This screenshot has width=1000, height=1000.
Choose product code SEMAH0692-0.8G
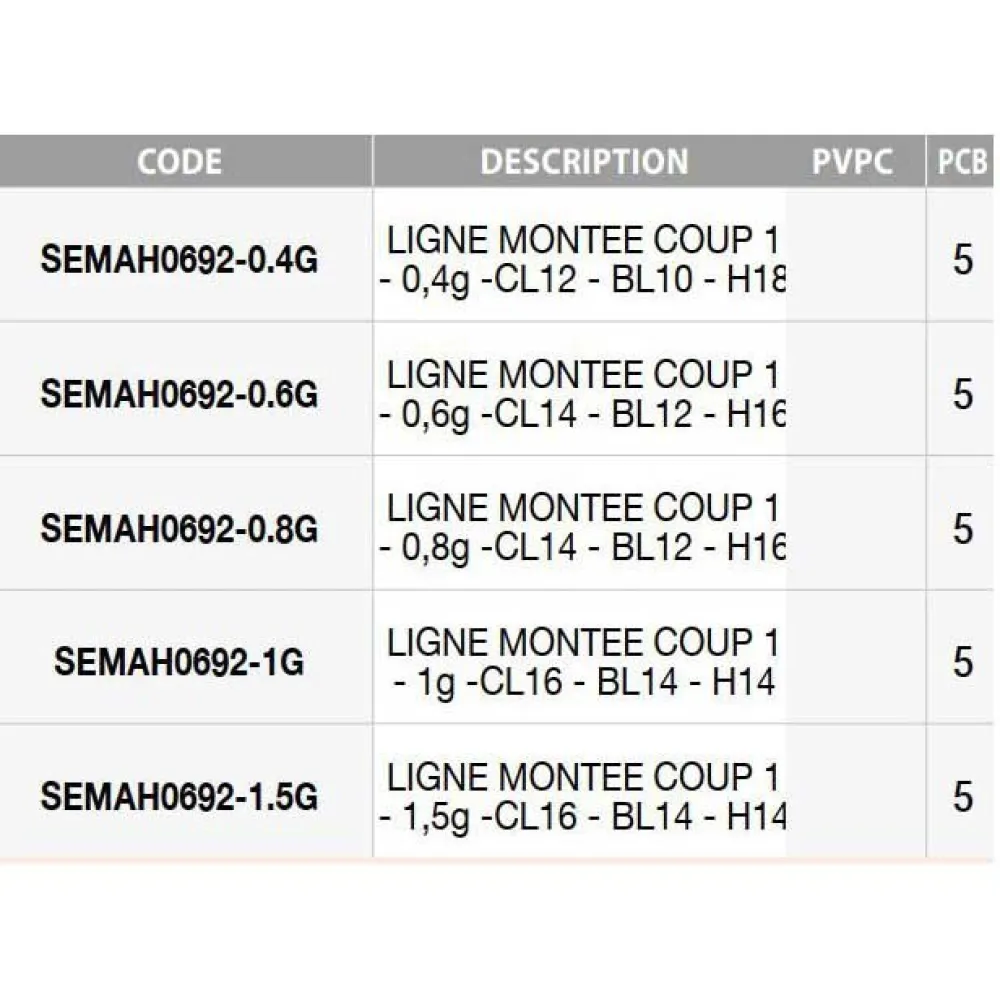[x=179, y=528]
